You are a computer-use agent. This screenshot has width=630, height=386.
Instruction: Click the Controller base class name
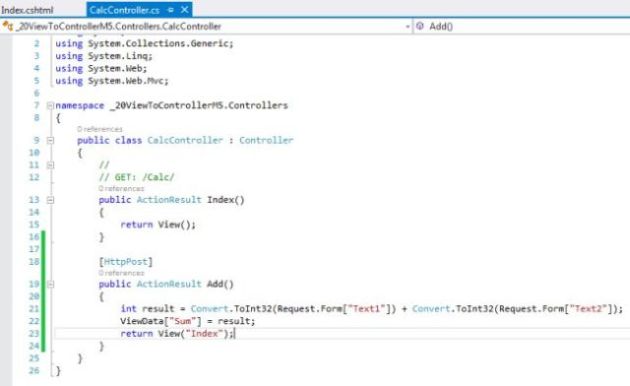click(266, 140)
